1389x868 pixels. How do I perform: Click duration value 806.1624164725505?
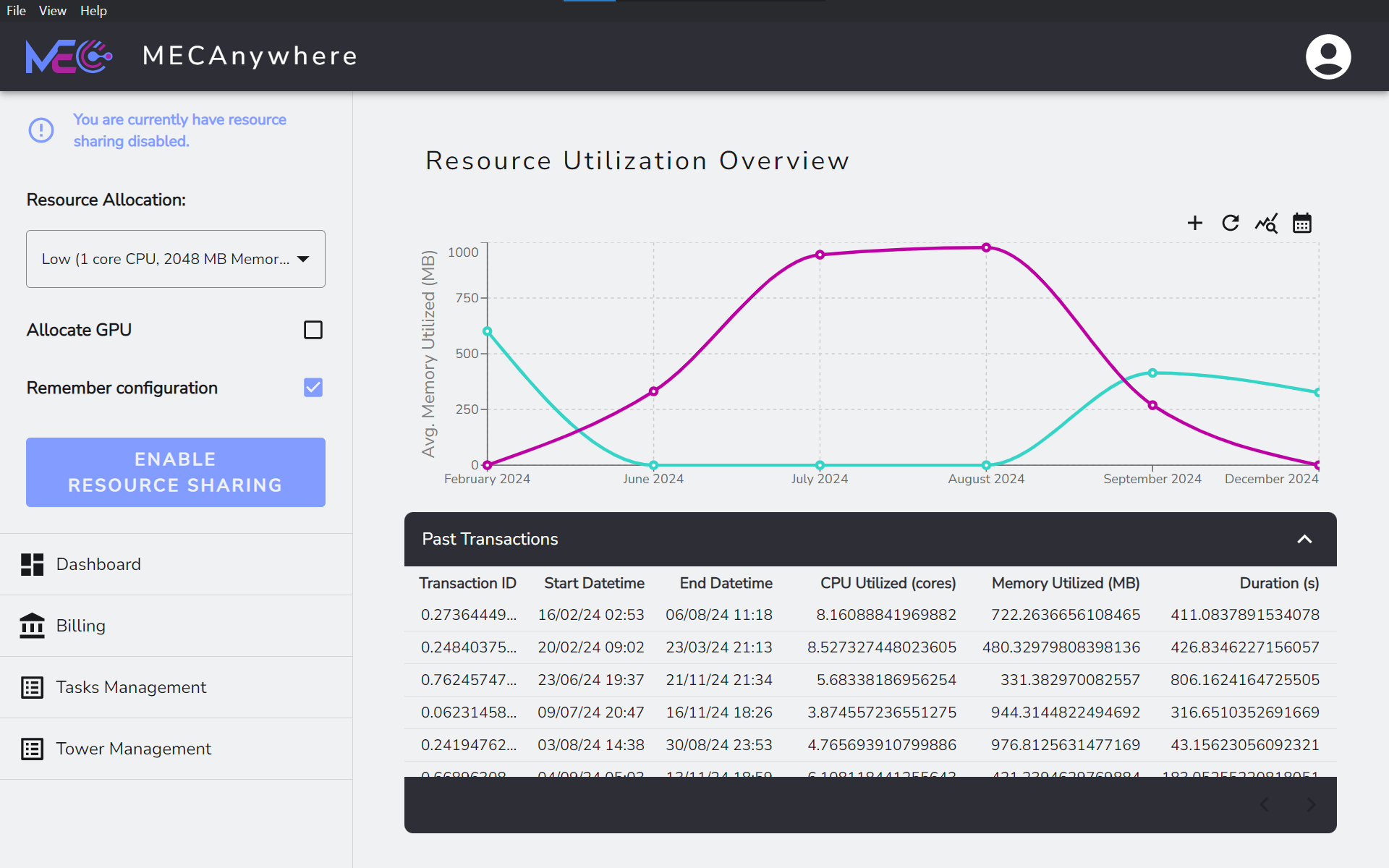[x=1245, y=680]
